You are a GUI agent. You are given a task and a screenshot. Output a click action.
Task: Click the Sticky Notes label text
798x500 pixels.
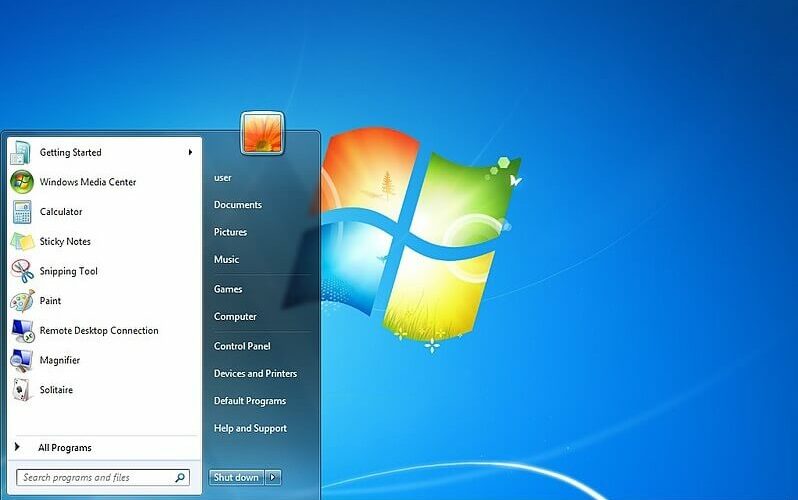[65, 242]
